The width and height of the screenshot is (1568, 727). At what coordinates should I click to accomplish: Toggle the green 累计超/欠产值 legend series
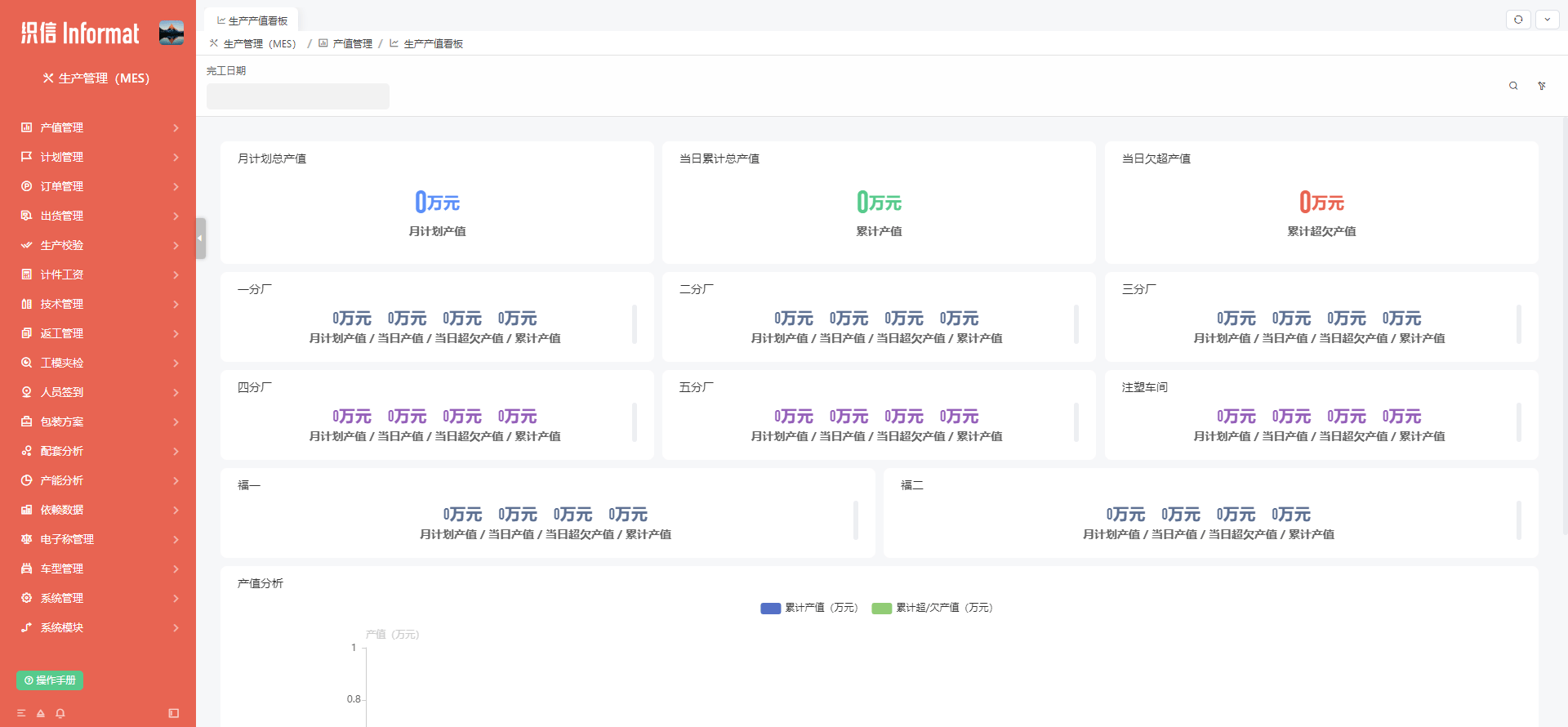932,608
